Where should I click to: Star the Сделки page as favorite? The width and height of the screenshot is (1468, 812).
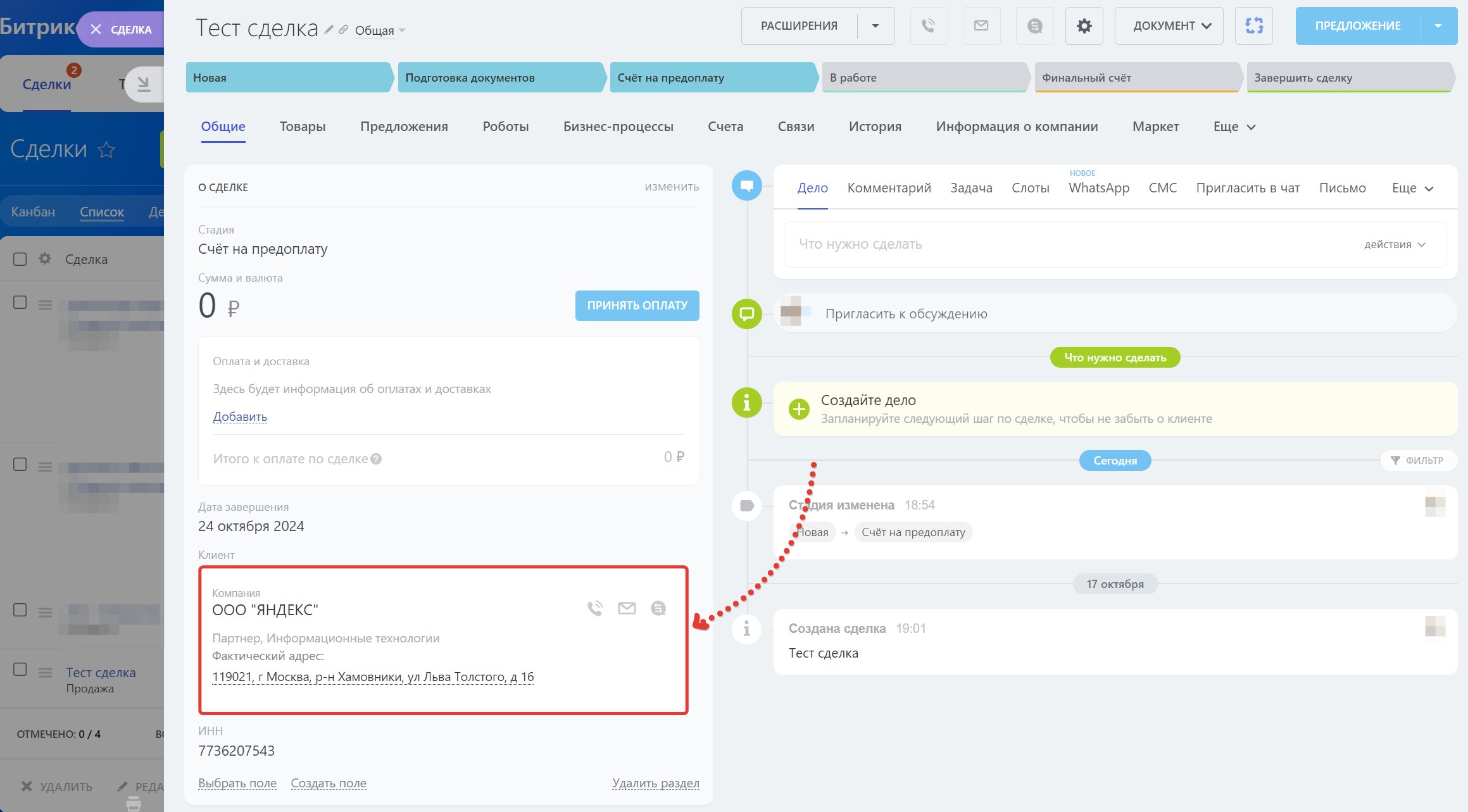tap(106, 149)
